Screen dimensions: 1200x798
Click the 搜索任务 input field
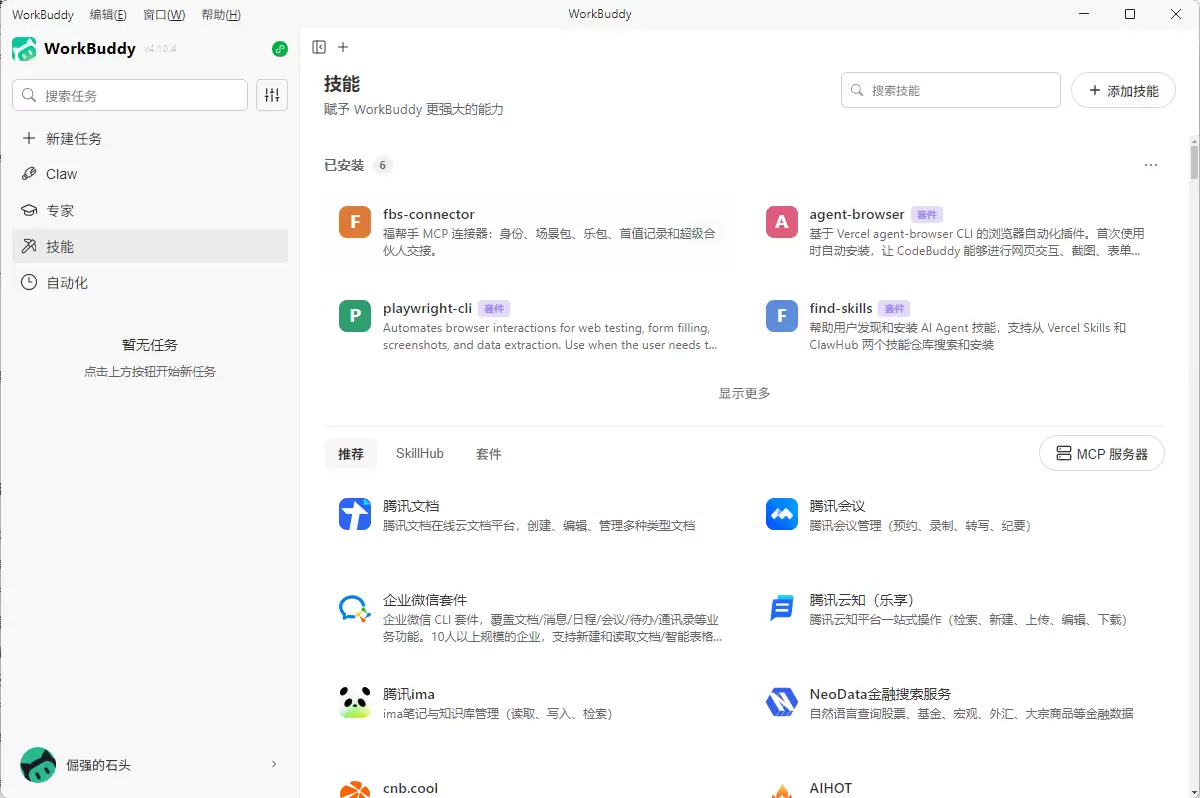click(x=130, y=95)
